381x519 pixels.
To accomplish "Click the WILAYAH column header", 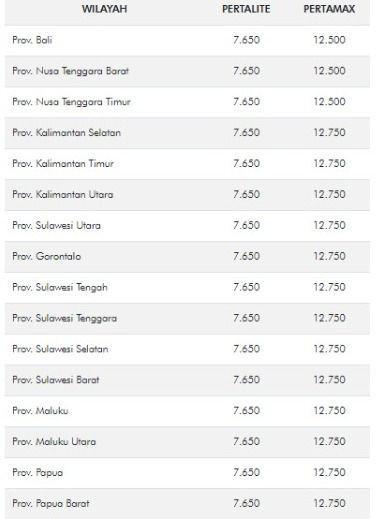I will pos(104,9).
